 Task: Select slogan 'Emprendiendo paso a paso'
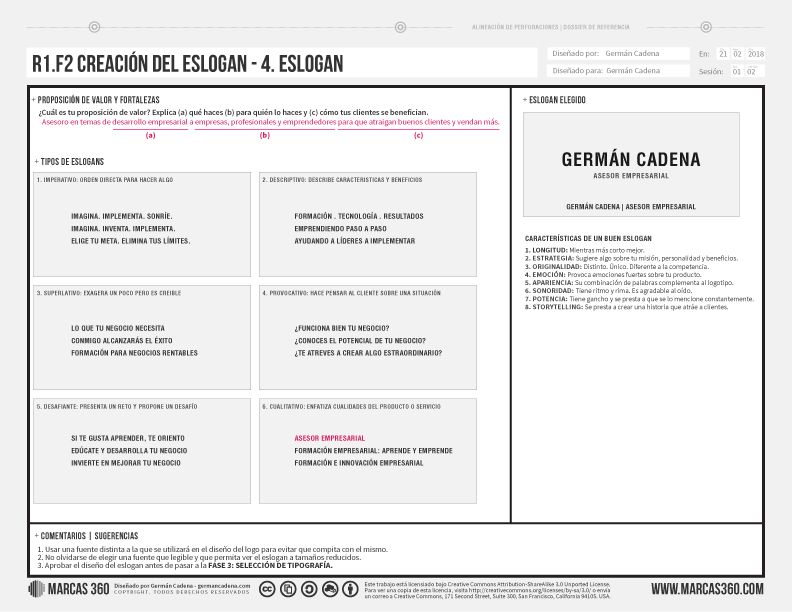(x=340, y=229)
